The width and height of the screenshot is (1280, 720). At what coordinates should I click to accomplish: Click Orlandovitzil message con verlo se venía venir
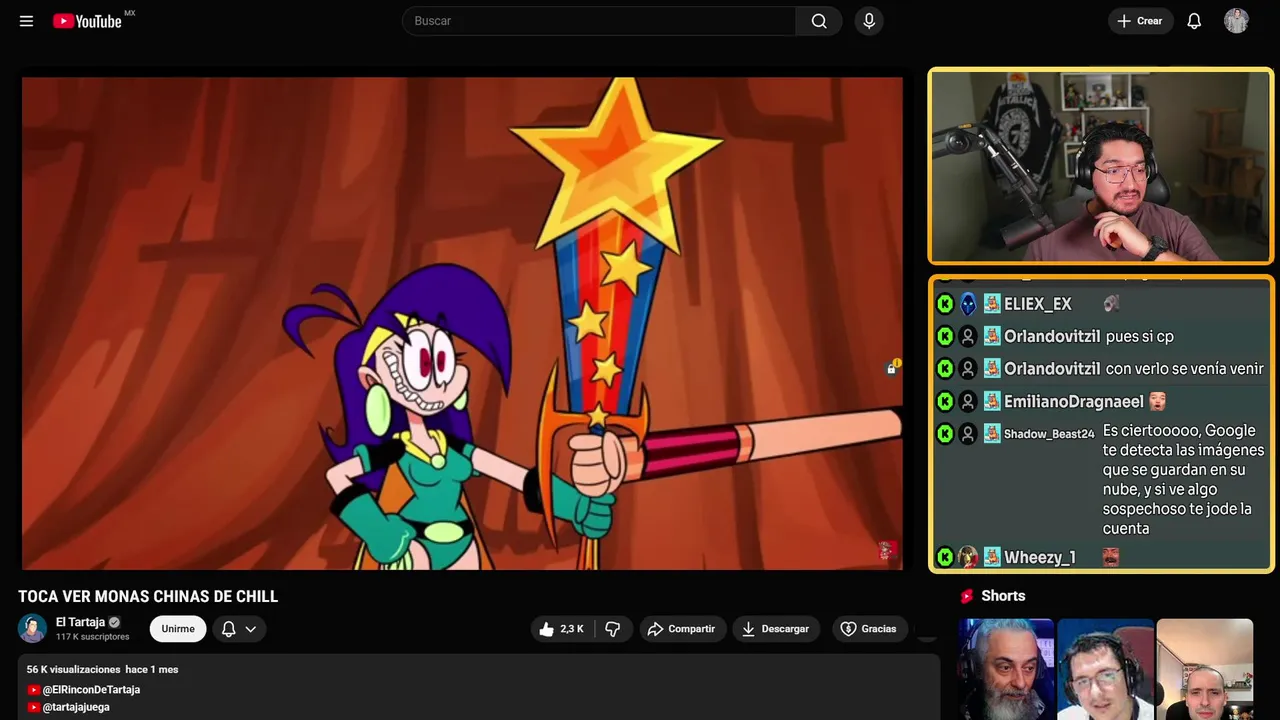[1185, 369]
